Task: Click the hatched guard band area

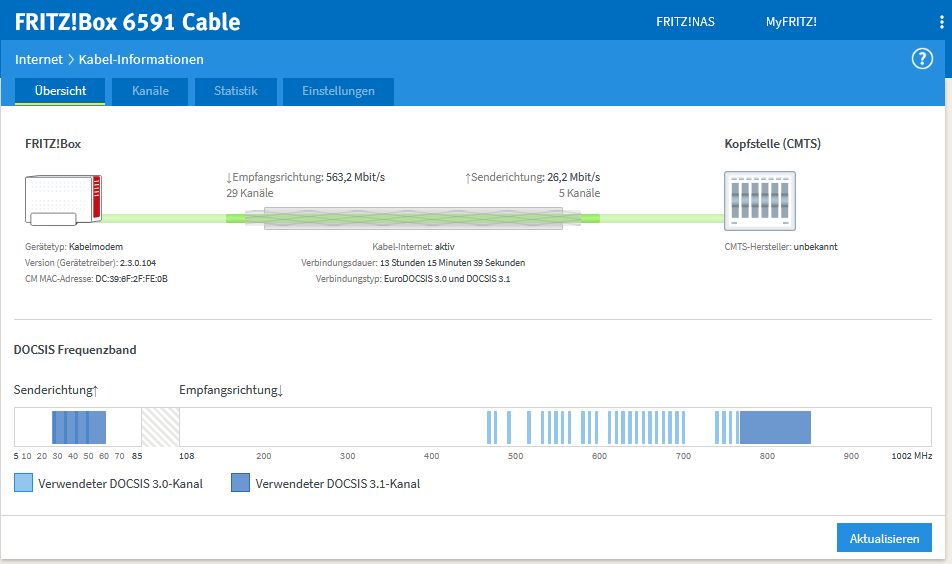Action: pos(160,427)
